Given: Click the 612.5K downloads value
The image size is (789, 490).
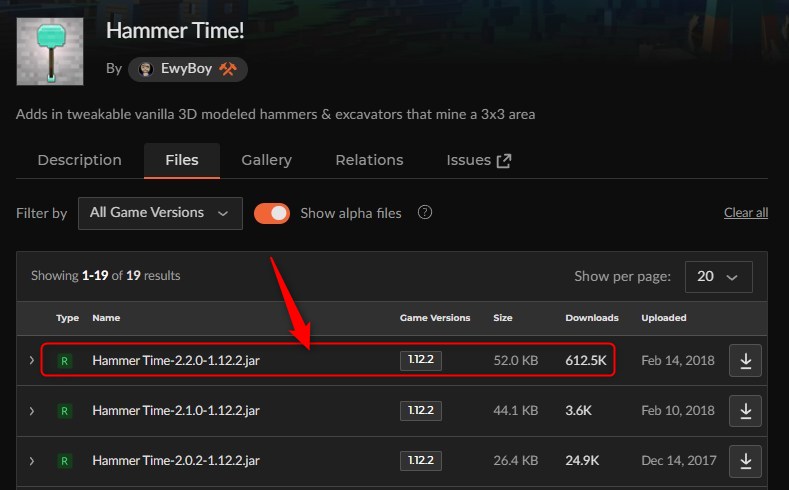Looking at the screenshot, I should [x=586, y=360].
